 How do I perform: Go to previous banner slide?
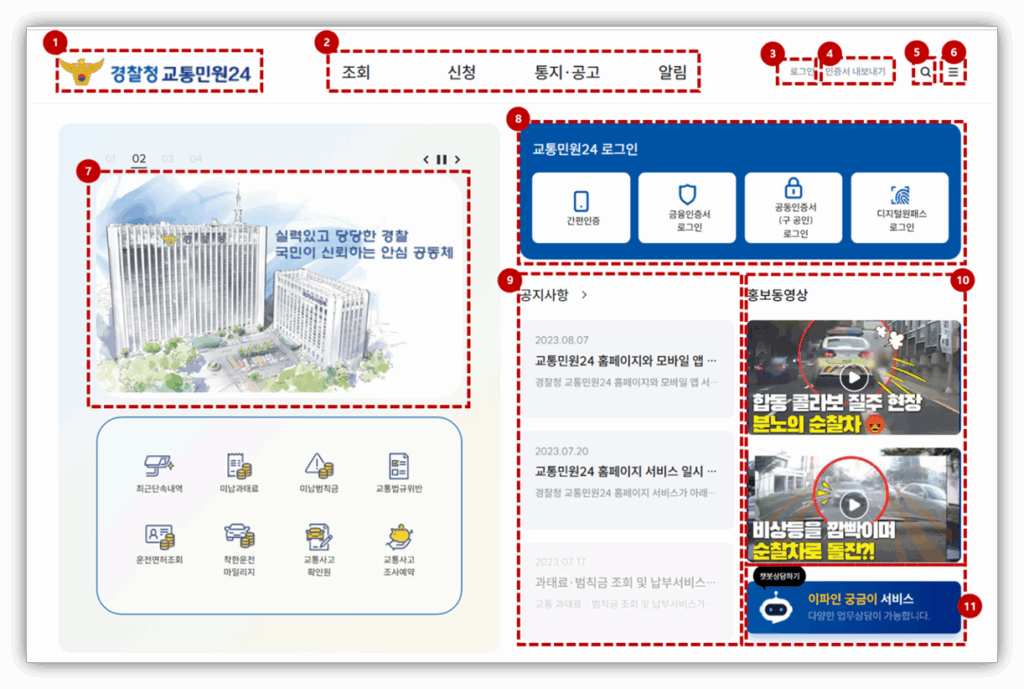(x=426, y=159)
